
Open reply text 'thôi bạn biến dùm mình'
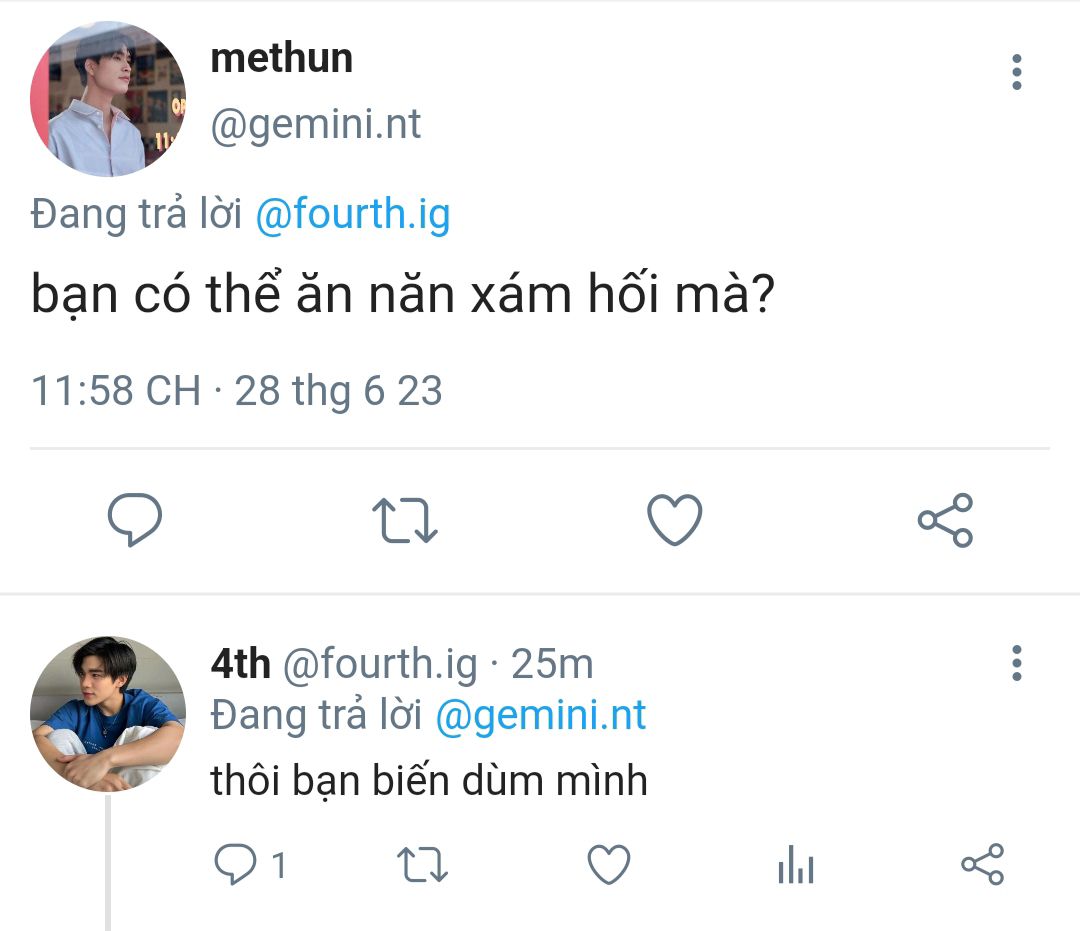point(428,781)
